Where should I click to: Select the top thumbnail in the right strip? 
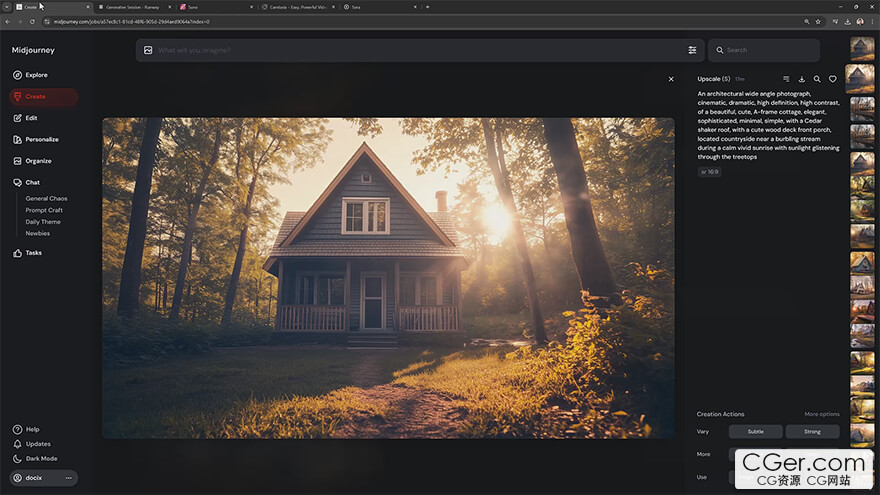click(x=861, y=48)
